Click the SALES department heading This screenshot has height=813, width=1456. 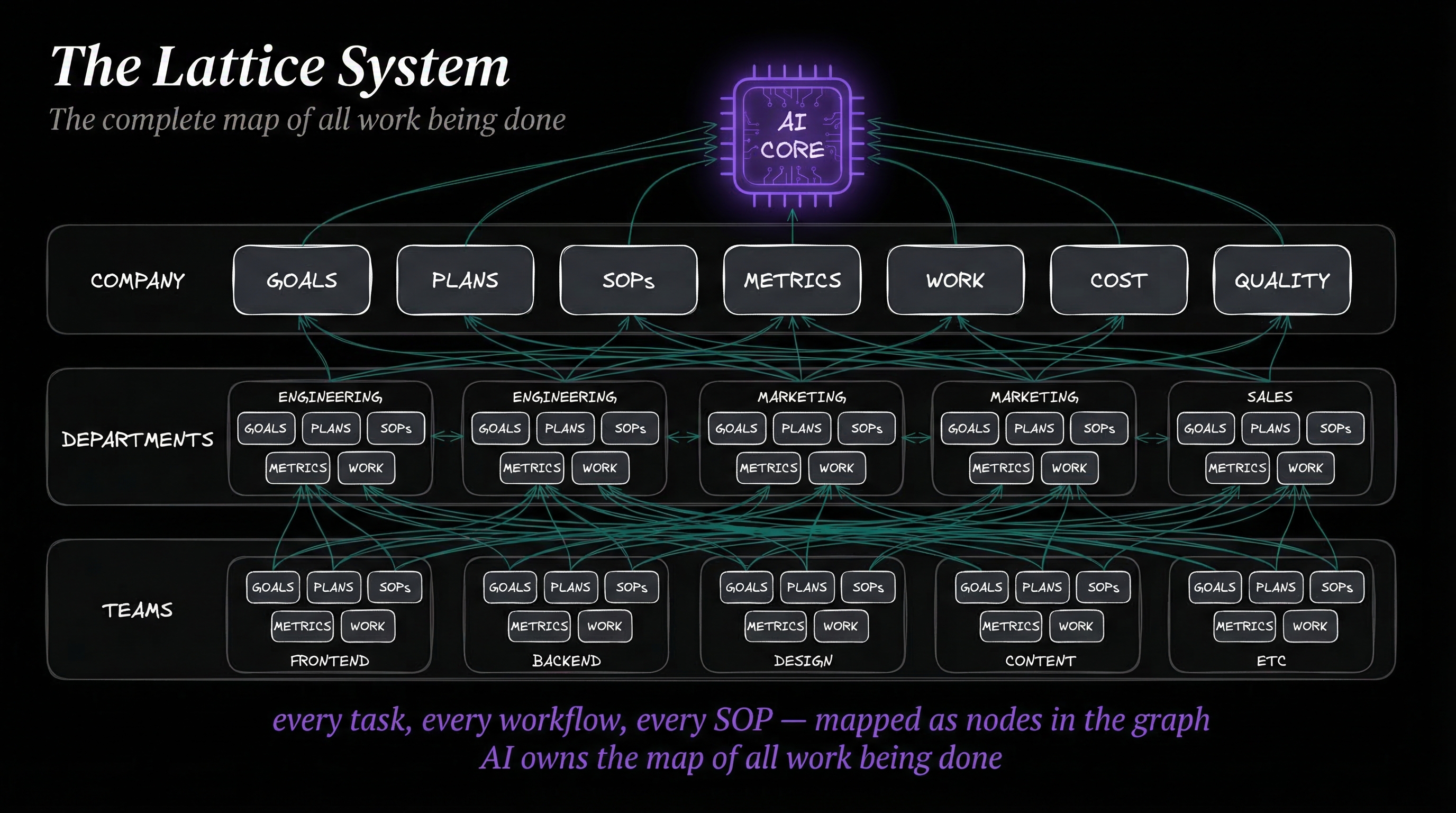[1269, 397]
